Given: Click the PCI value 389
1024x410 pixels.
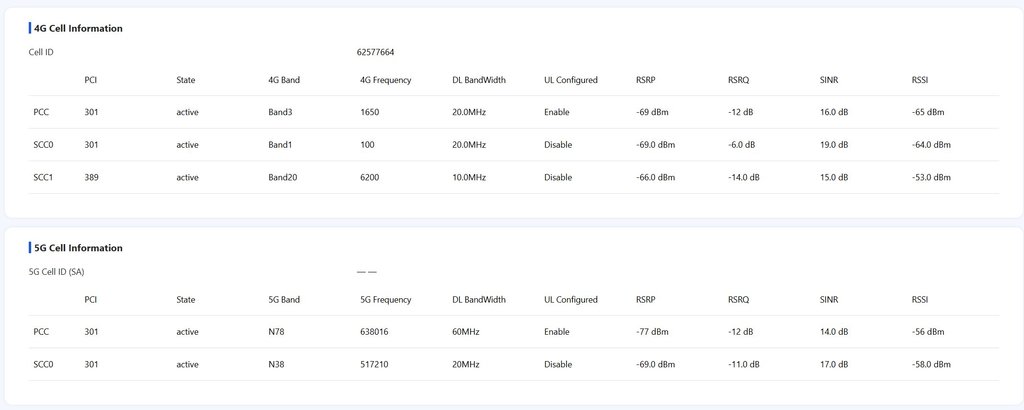Looking at the screenshot, I should [x=92, y=177].
